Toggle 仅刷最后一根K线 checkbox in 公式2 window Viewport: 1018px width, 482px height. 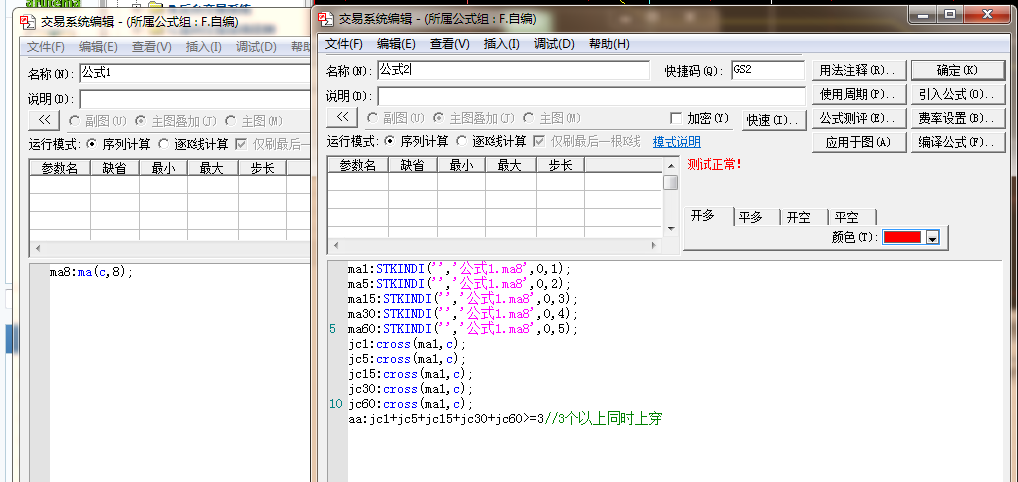coord(538,141)
